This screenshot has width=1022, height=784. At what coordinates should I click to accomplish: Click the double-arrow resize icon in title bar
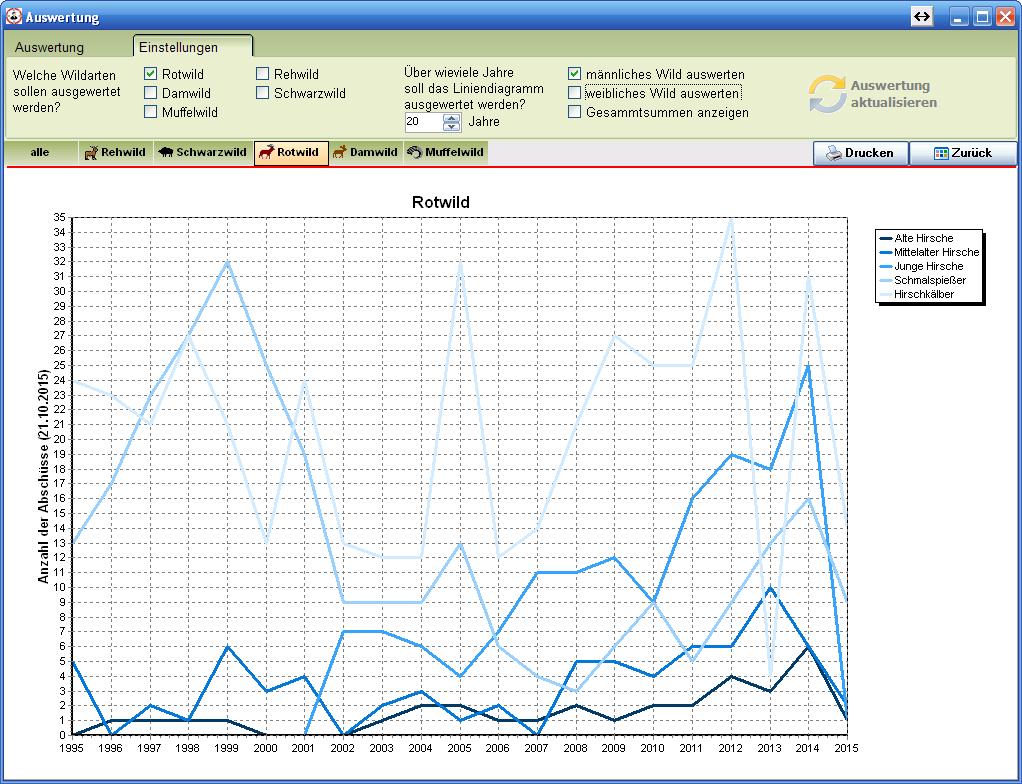click(x=921, y=17)
